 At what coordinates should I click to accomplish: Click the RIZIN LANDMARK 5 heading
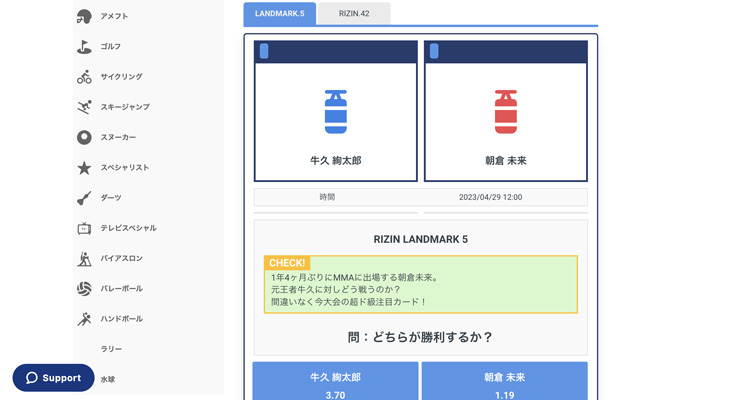tap(420, 239)
